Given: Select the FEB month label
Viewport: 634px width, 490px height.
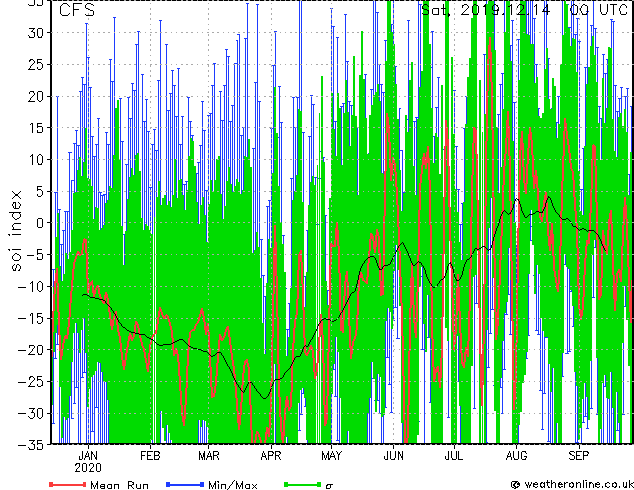Looking at the screenshot, I should [x=150, y=456].
